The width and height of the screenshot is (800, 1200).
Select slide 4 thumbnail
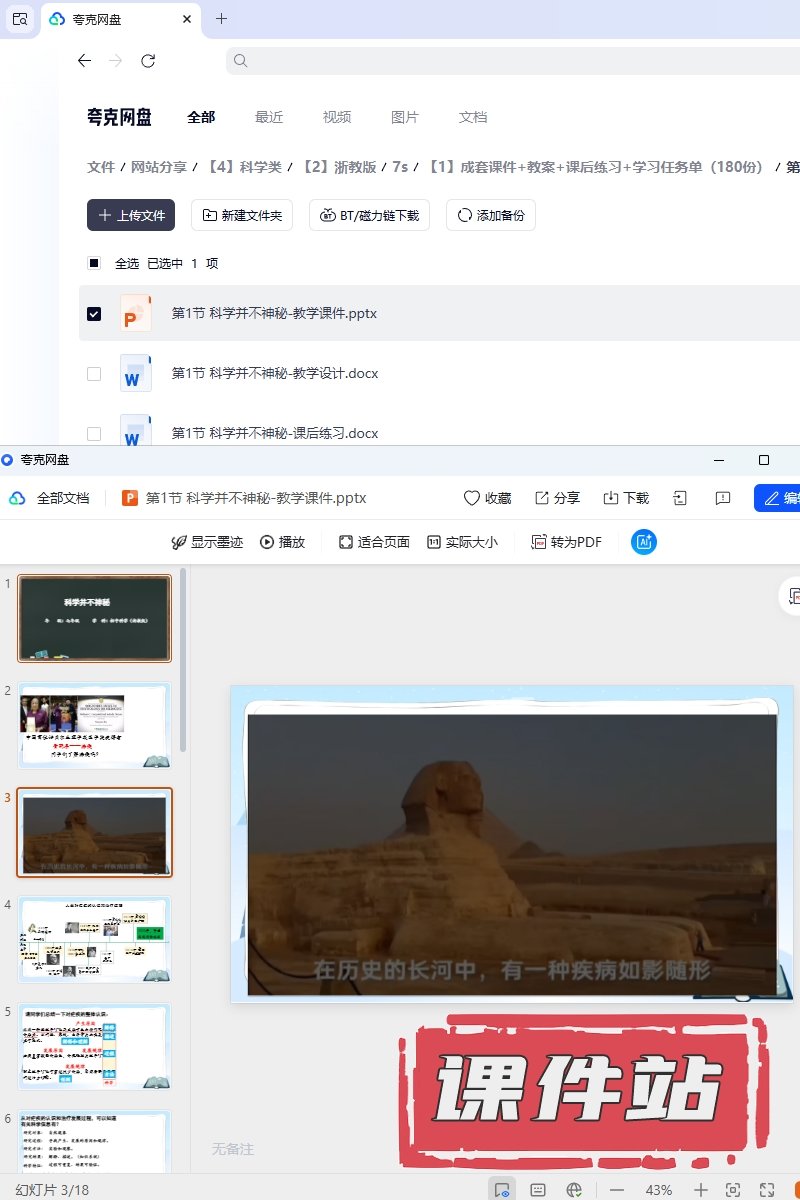point(95,939)
